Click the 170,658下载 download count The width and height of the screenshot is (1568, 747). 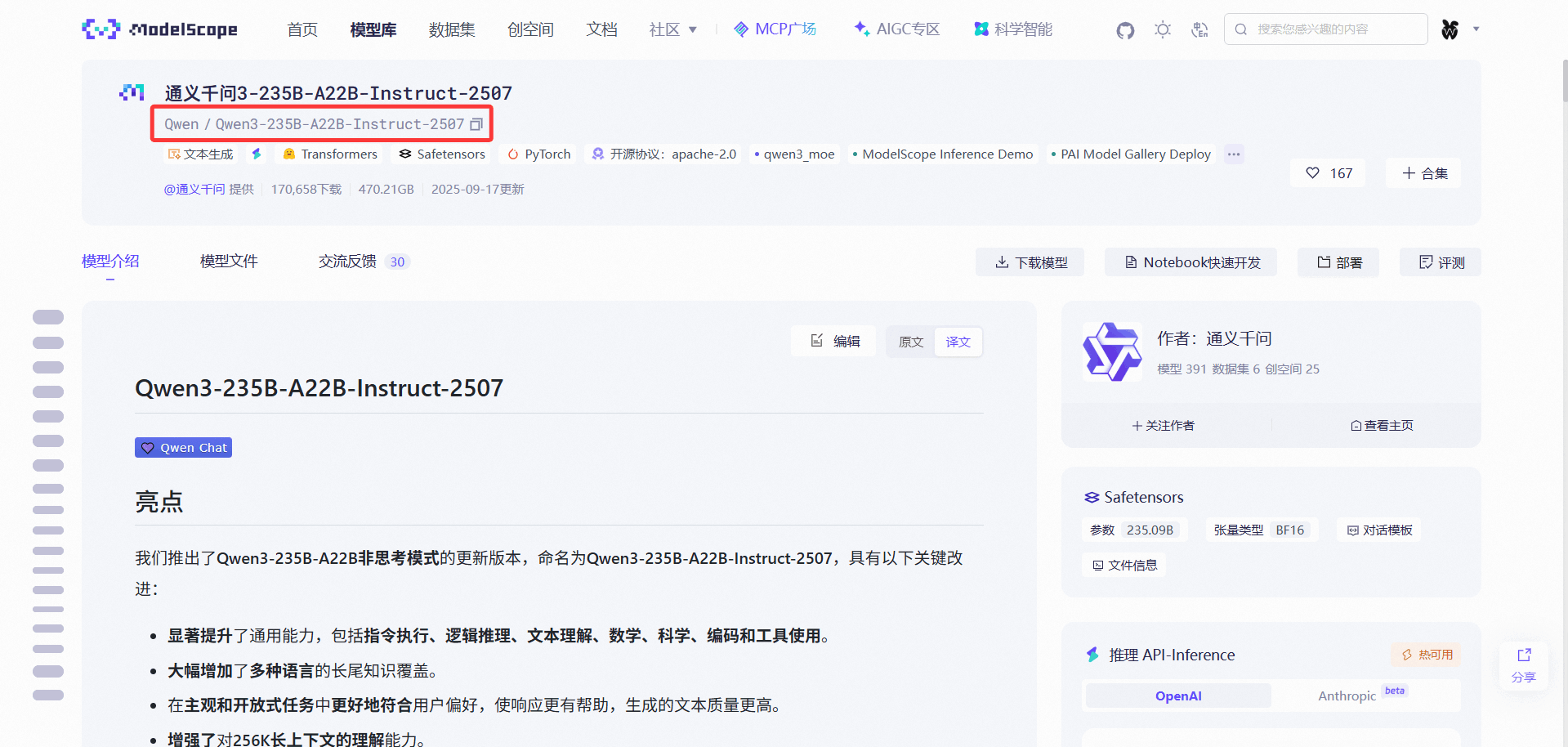click(306, 190)
